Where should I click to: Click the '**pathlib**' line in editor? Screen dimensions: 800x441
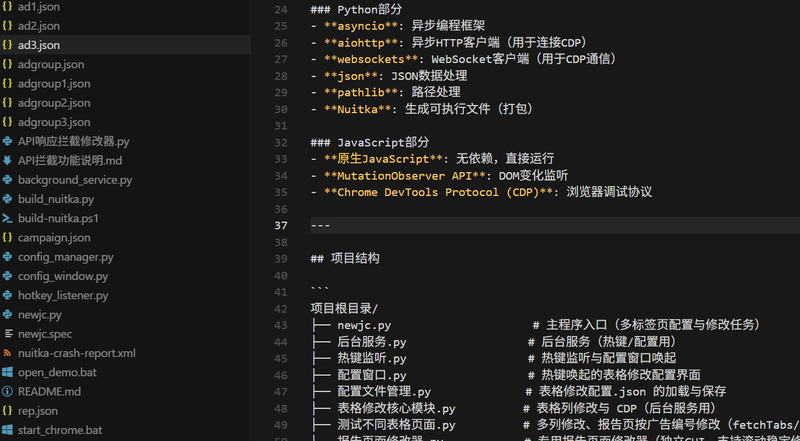pyautogui.click(x=385, y=92)
